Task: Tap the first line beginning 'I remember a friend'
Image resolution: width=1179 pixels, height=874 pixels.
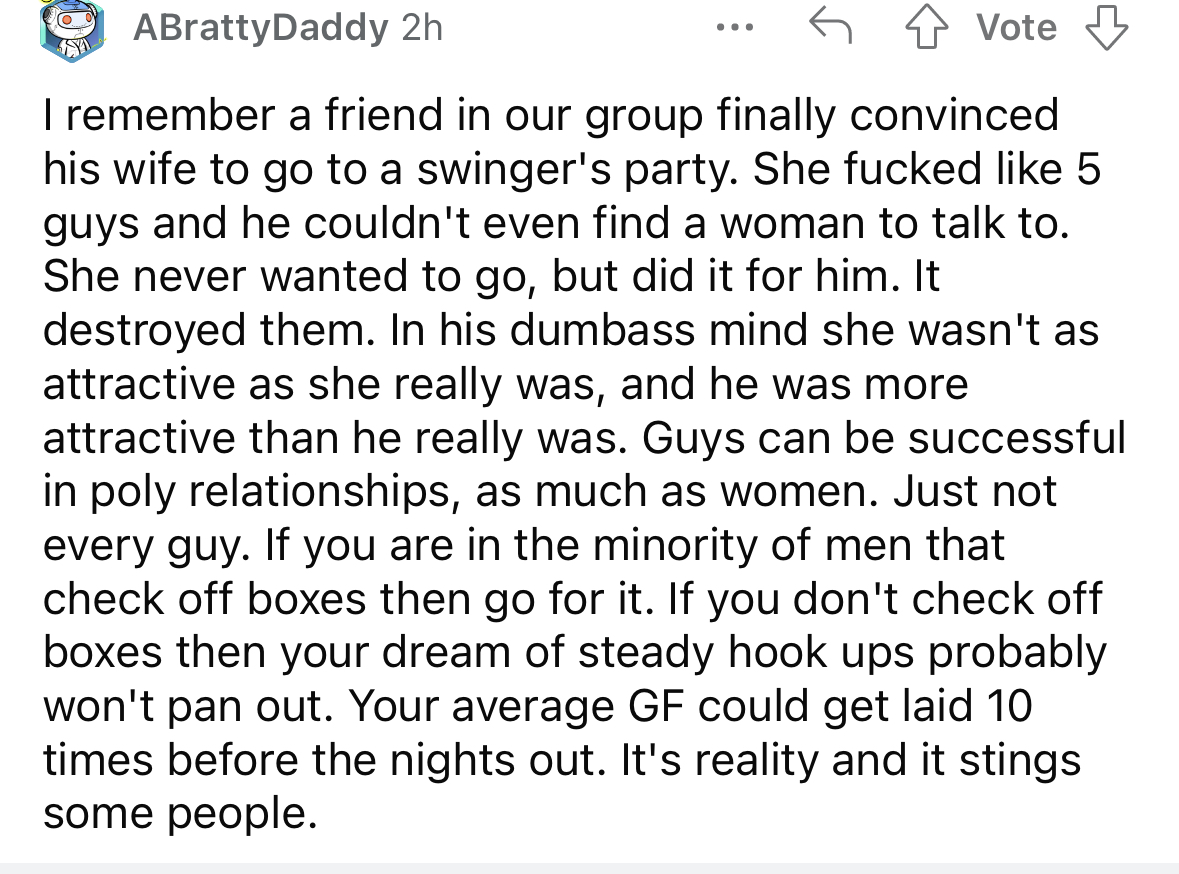Action: click(551, 116)
